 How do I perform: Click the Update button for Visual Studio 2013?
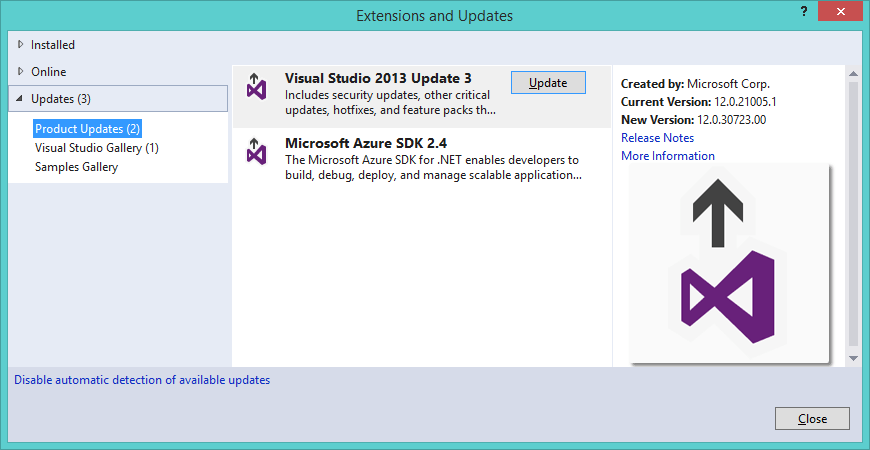click(x=548, y=83)
